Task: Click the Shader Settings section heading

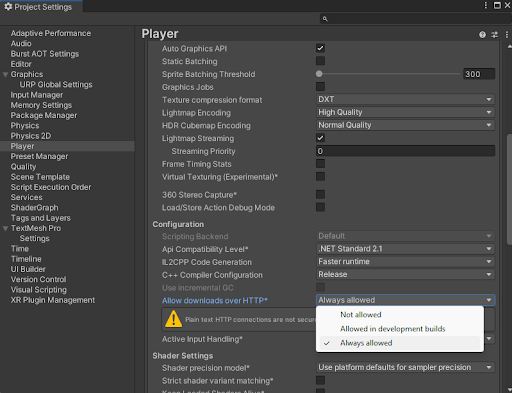Action: [x=183, y=356]
